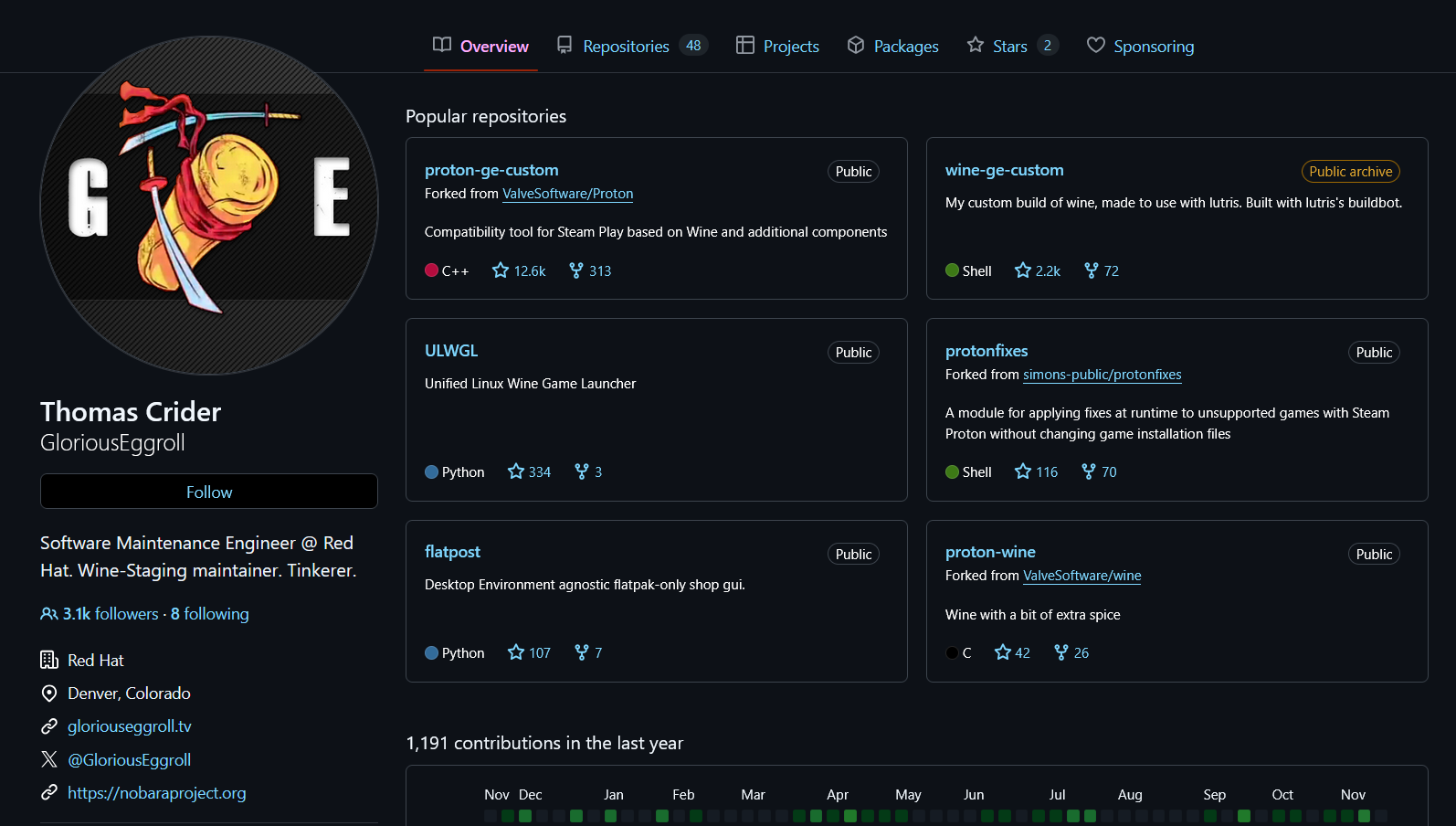Click the 2.2k stars count
The image size is (1456, 826).
coord(1049,271)
